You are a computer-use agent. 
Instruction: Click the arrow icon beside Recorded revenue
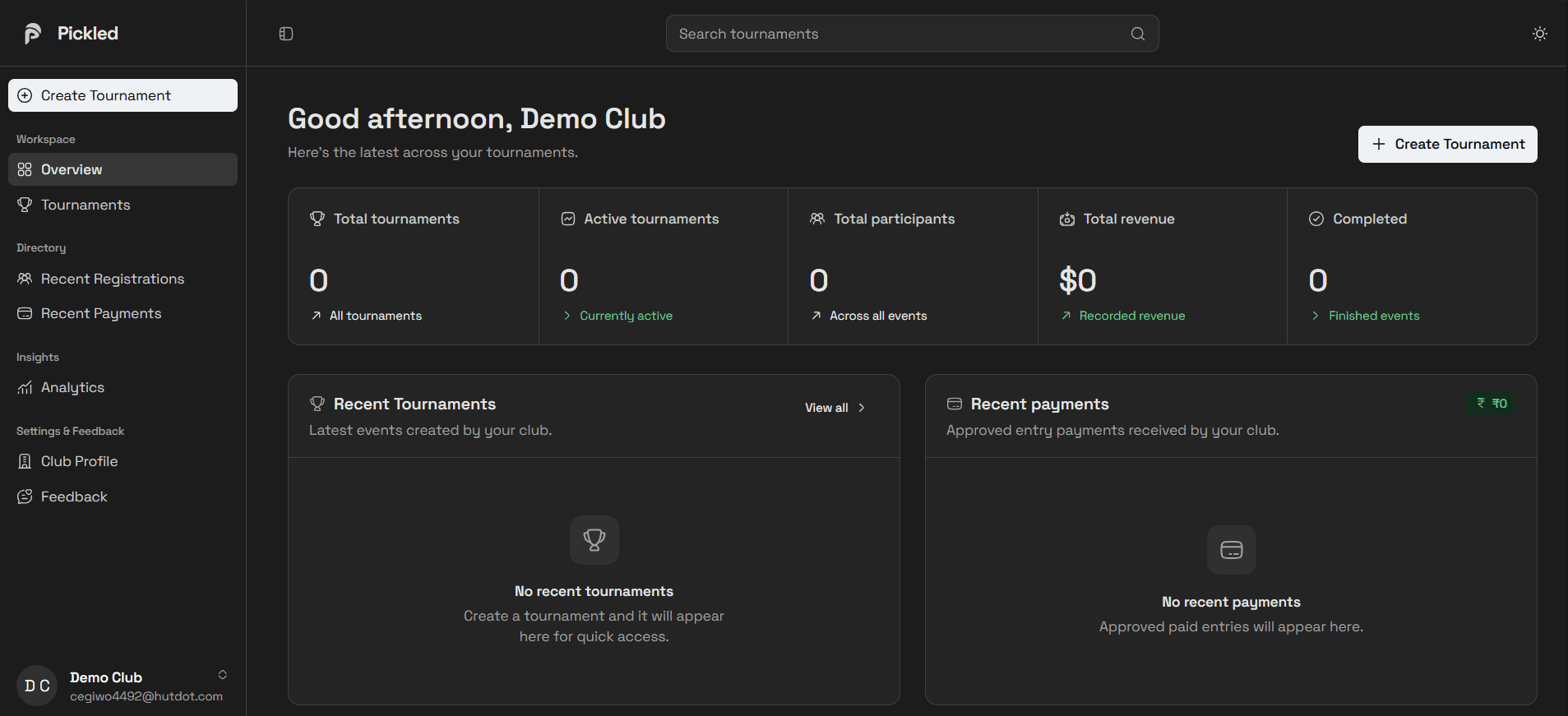coord(1066,316)
